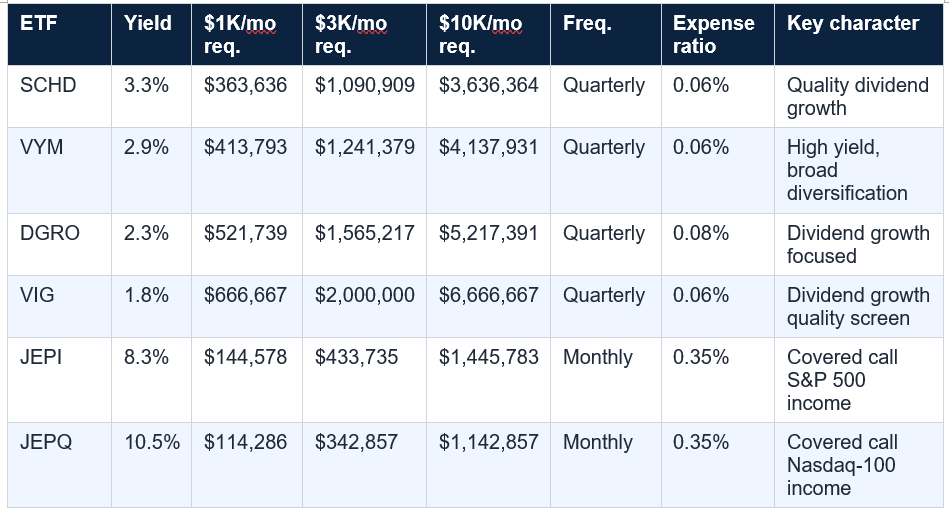Select the SCHD ticker cell

(59, 96)
